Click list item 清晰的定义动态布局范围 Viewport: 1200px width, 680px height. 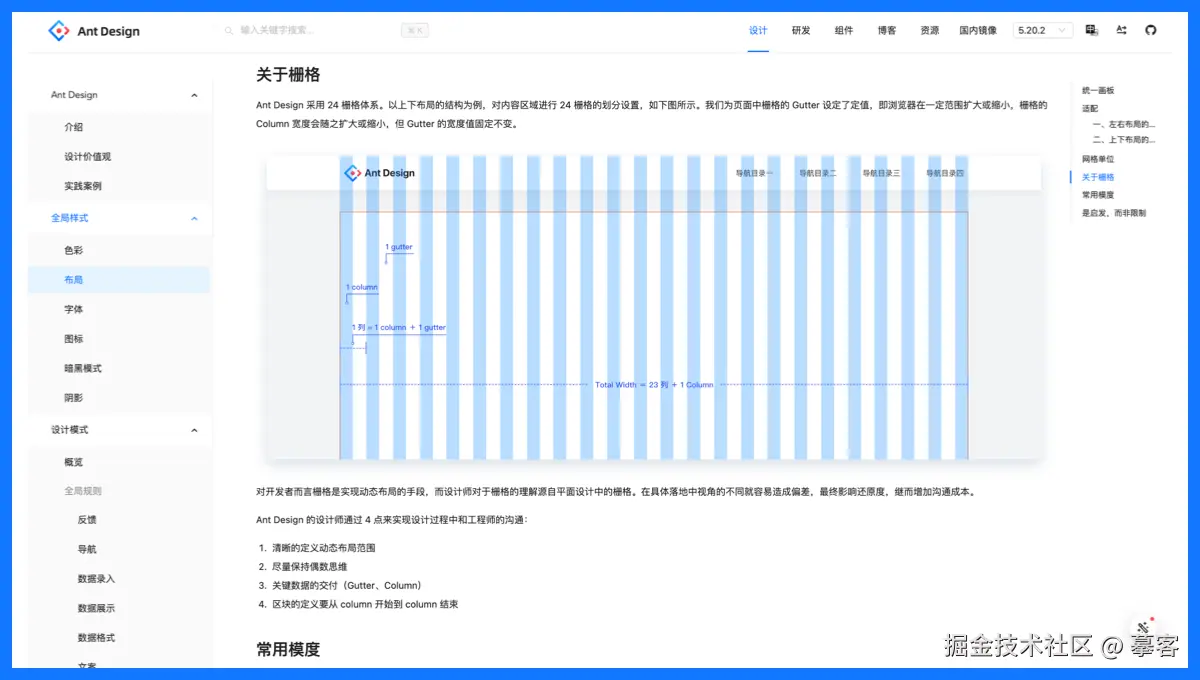(323, 548)
